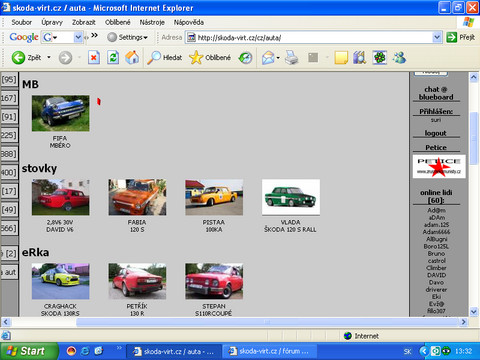This screenshot has height=360, width=480.
Task: Refresh the page with green arrows icon
Action: pyautogui.click(x=113, y=58)
